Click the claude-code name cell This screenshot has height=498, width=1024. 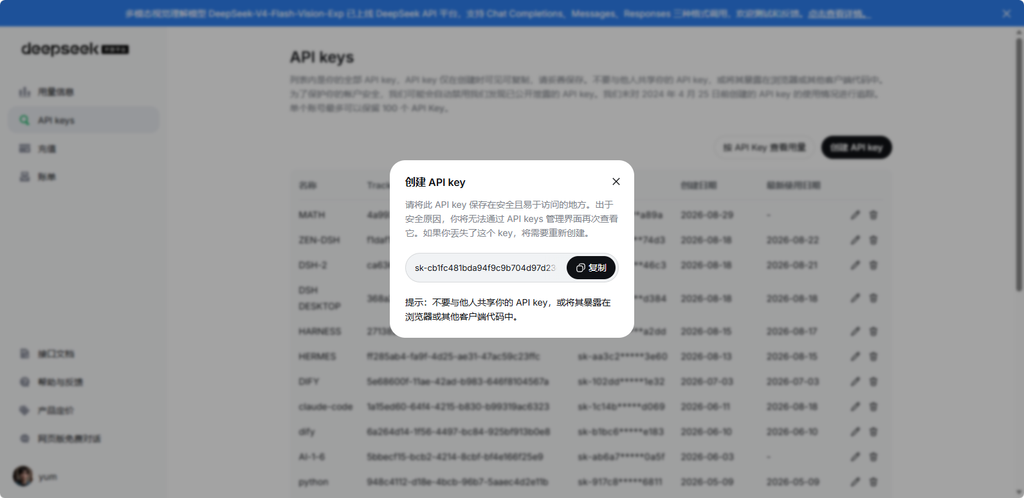325,407
